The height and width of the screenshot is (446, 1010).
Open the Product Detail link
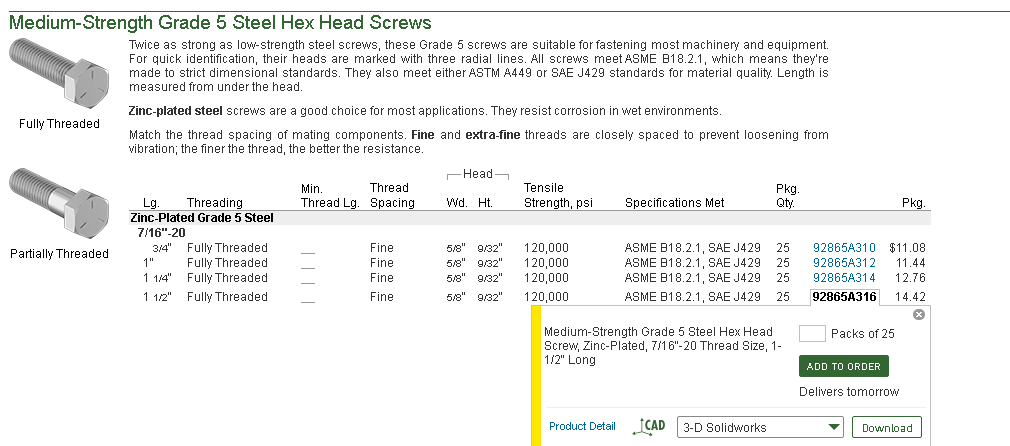(x=582, y=426)
